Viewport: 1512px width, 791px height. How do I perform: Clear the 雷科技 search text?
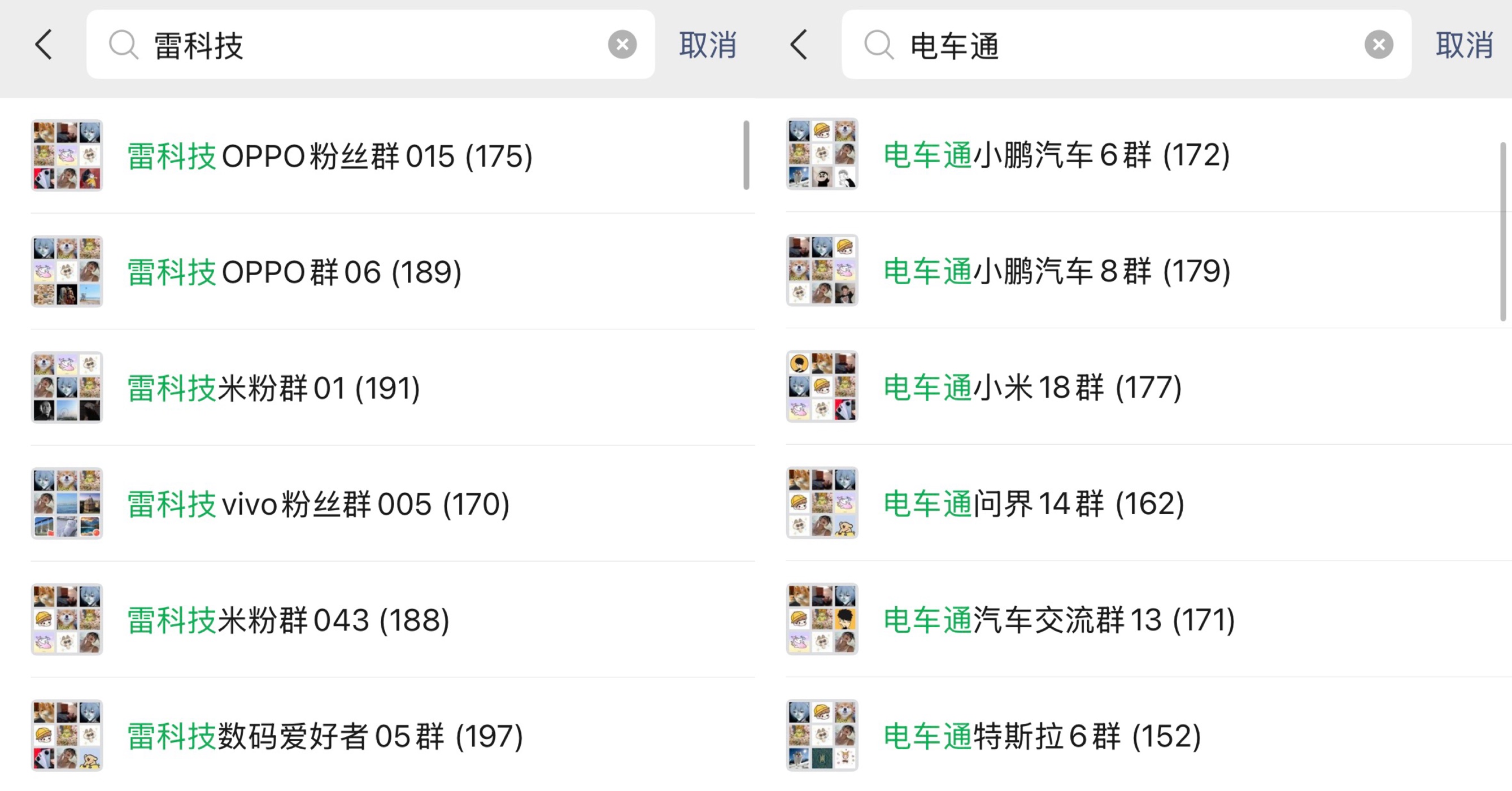point(622,45)
